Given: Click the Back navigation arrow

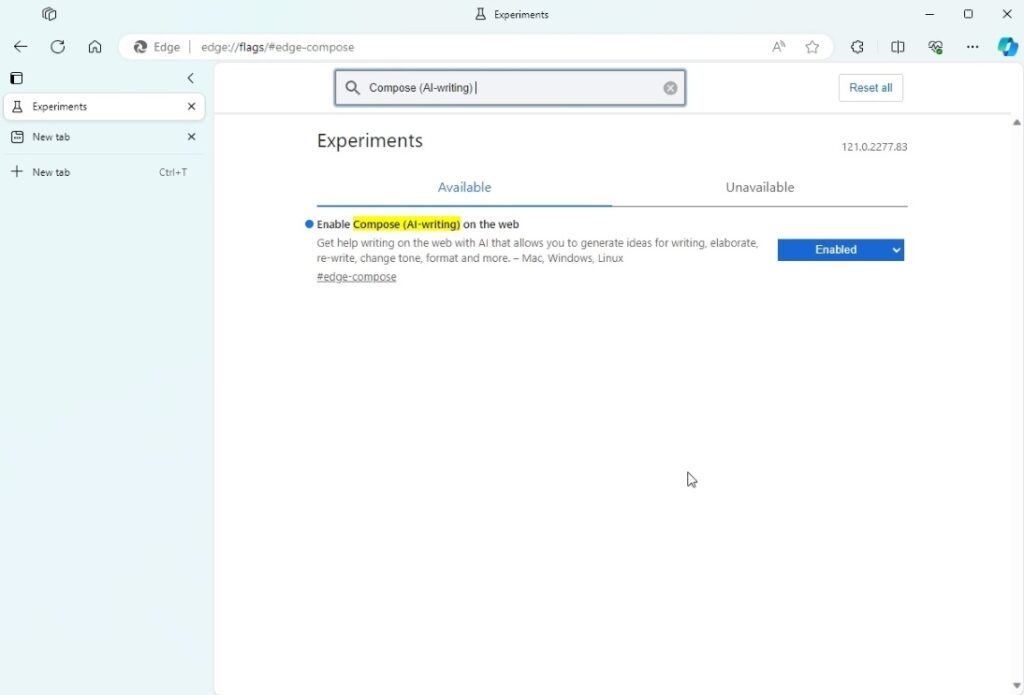Looking at the screenshot, I should click(20, 47).
